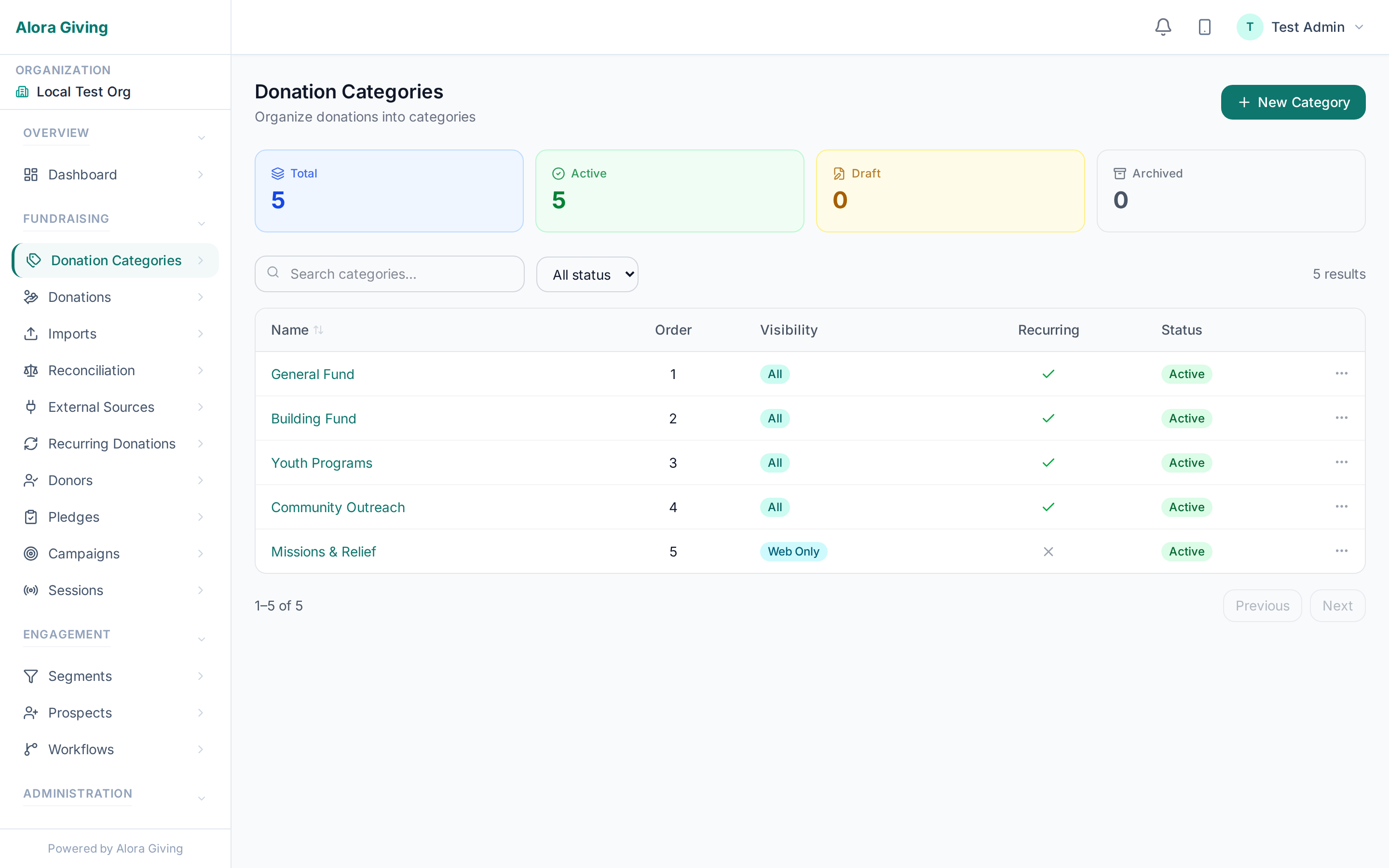This screenshot has height=868, width=1389.
Task: Click the New Category button
Action: [1293, 102]
